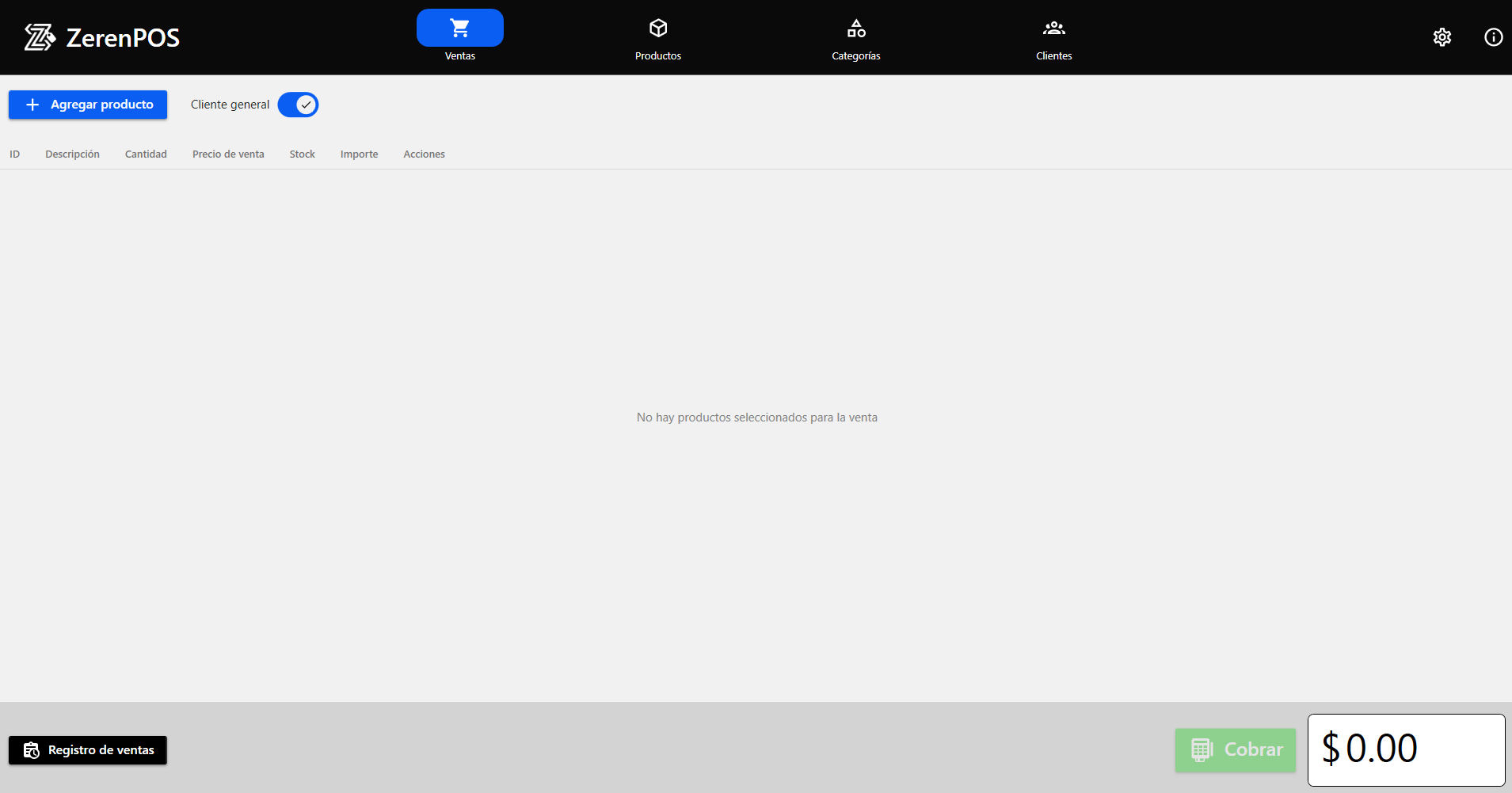
Task: Click the Importe column header
Action: [359, 154]
